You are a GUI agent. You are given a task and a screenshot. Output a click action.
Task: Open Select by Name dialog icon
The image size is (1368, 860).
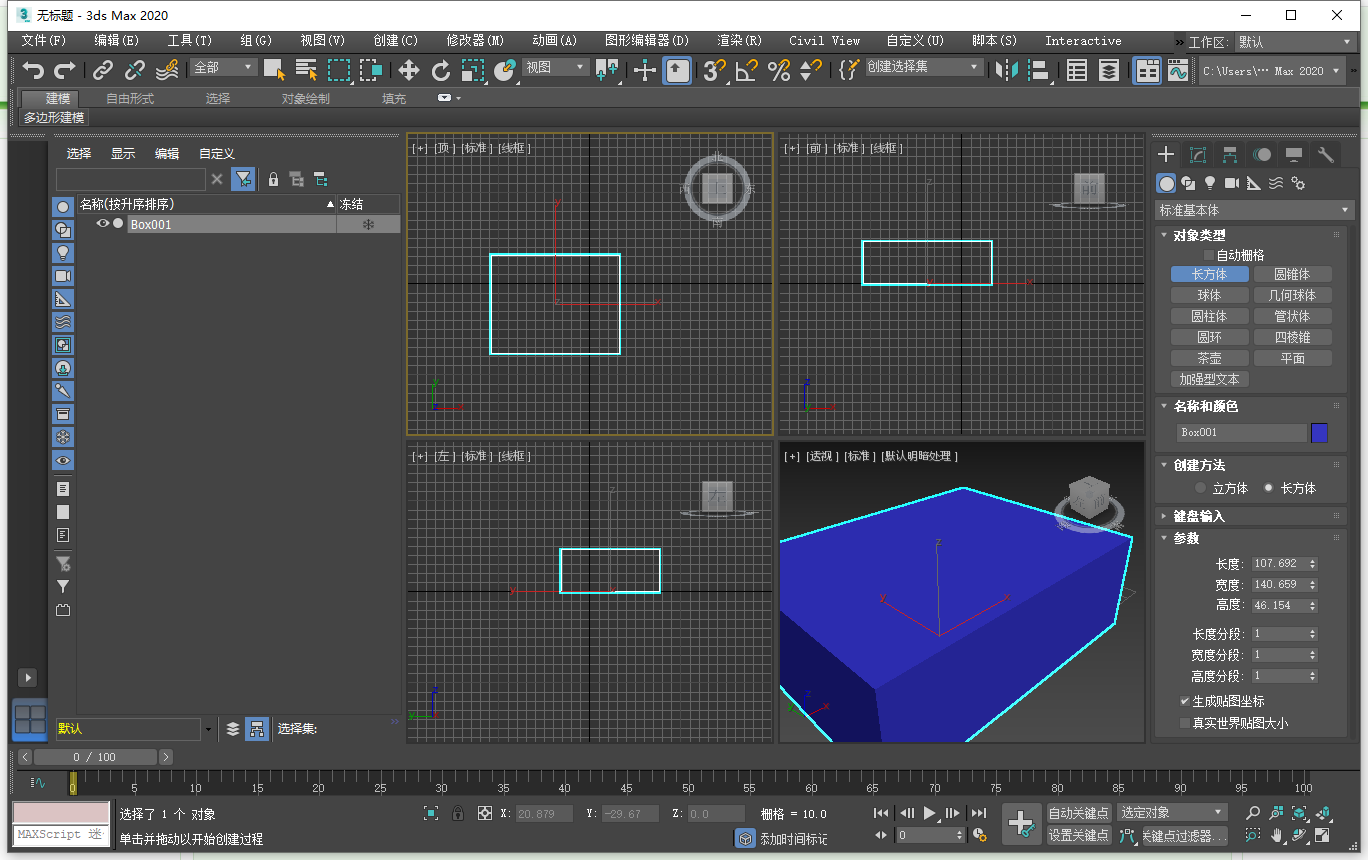click(x=306, y=70)
